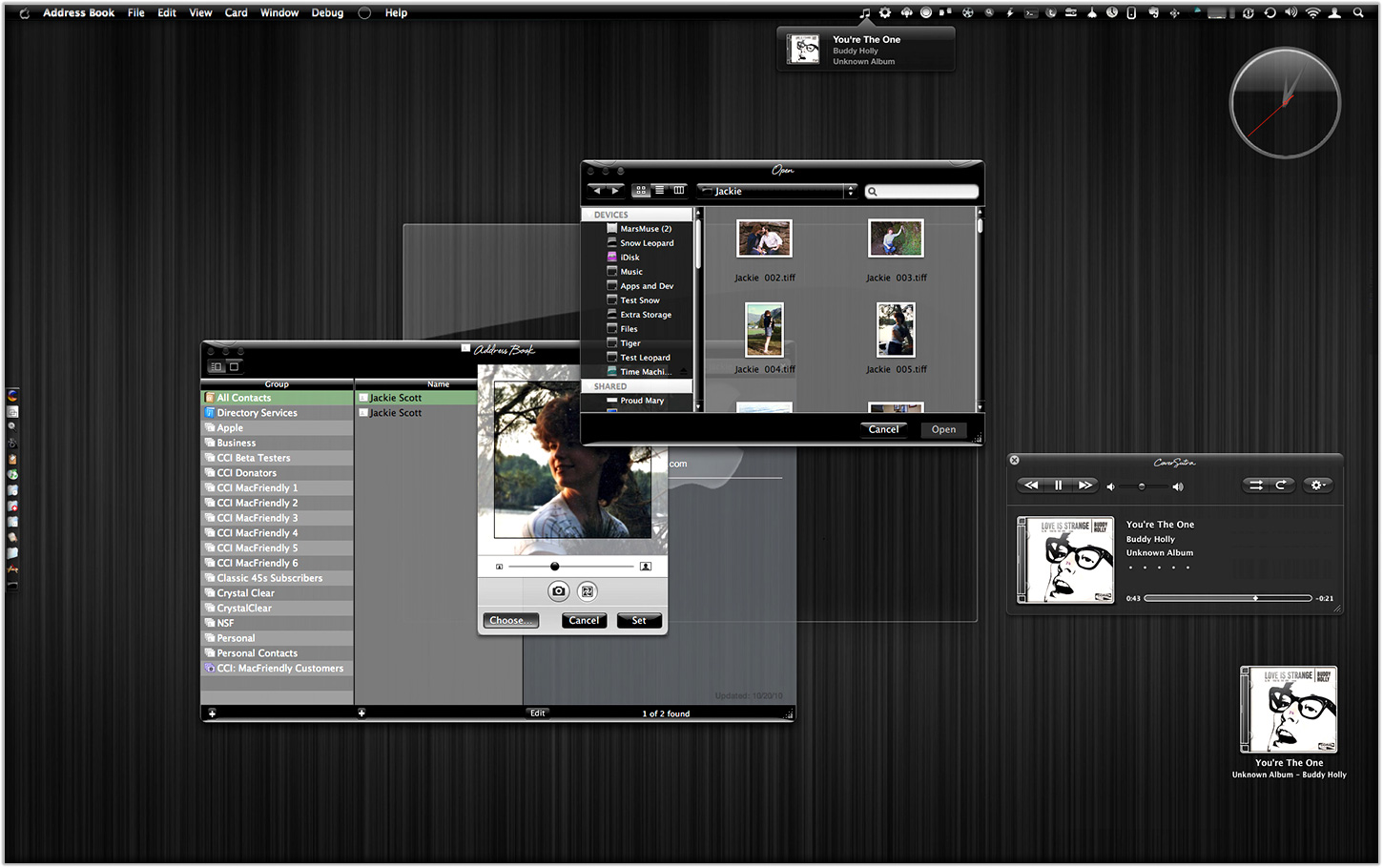Select MarsMuse (2) in the sidebar
Image resolution: width=1383 pixels, height=868 pixels.
pyautogui.click(x=637, y=229)
